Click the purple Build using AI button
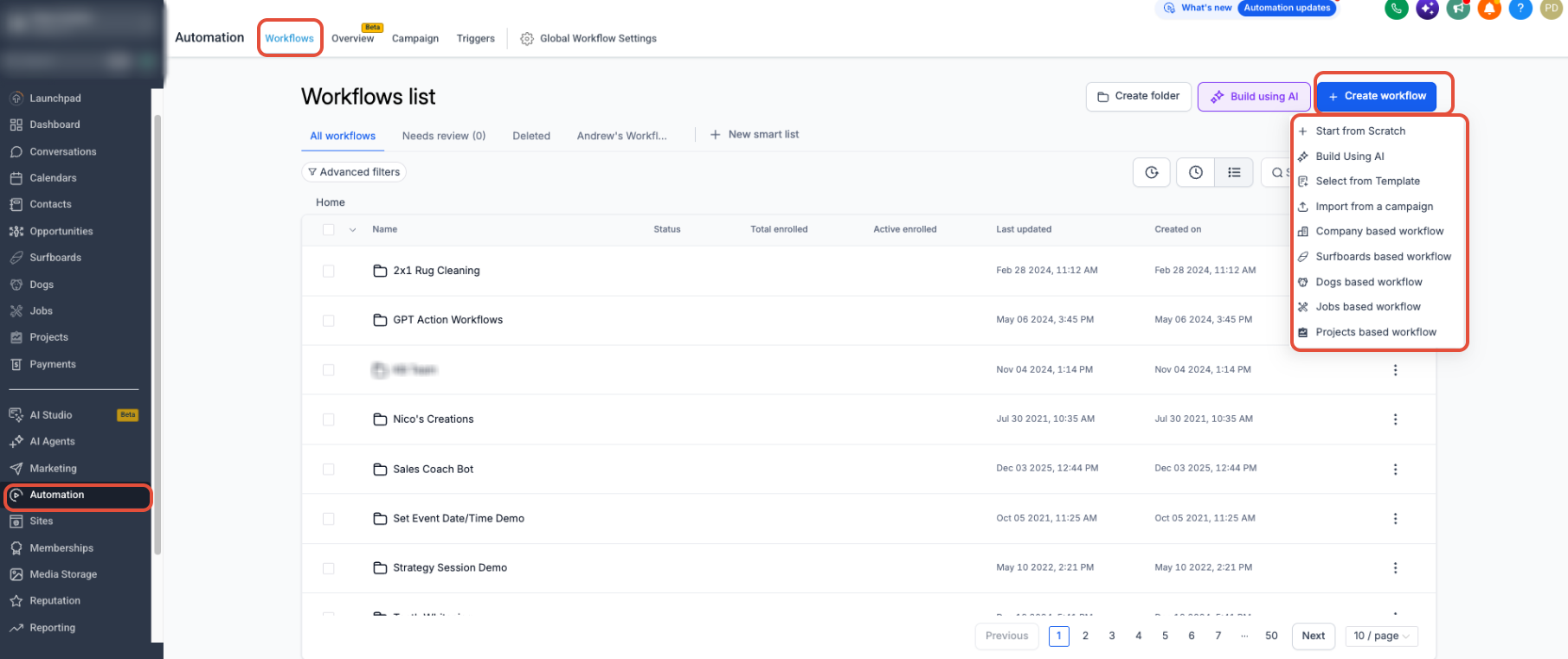 [1254, 97]
